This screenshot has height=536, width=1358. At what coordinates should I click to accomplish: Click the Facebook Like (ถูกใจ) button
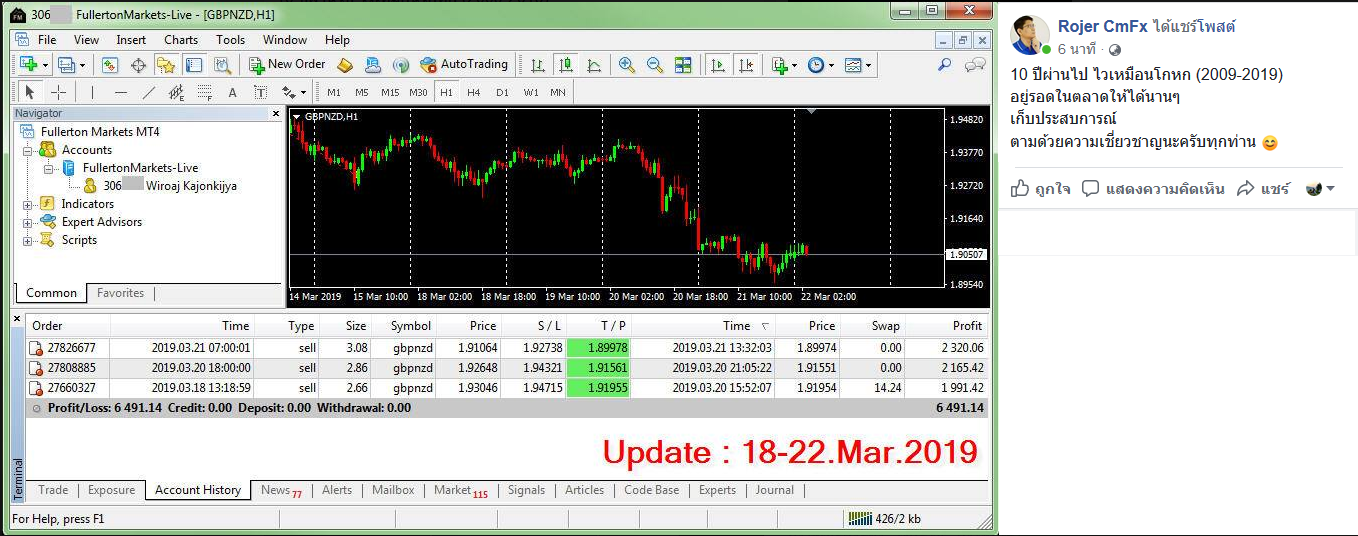1041,188
